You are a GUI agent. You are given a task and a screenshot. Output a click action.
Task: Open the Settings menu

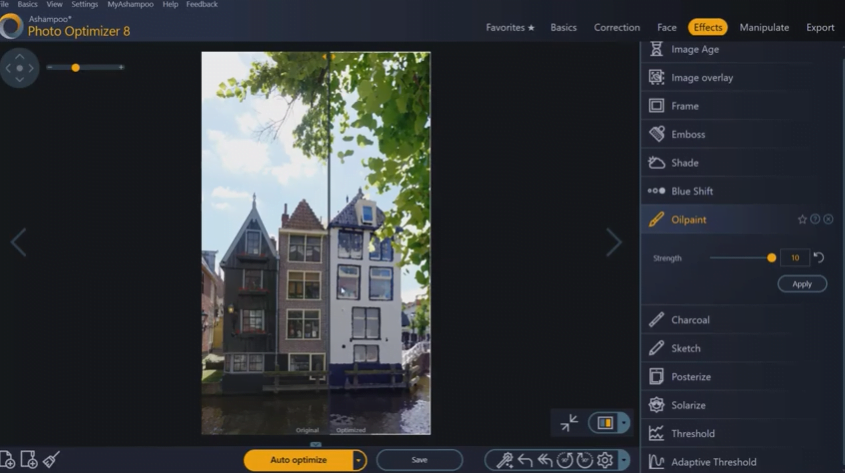point(85,4)
